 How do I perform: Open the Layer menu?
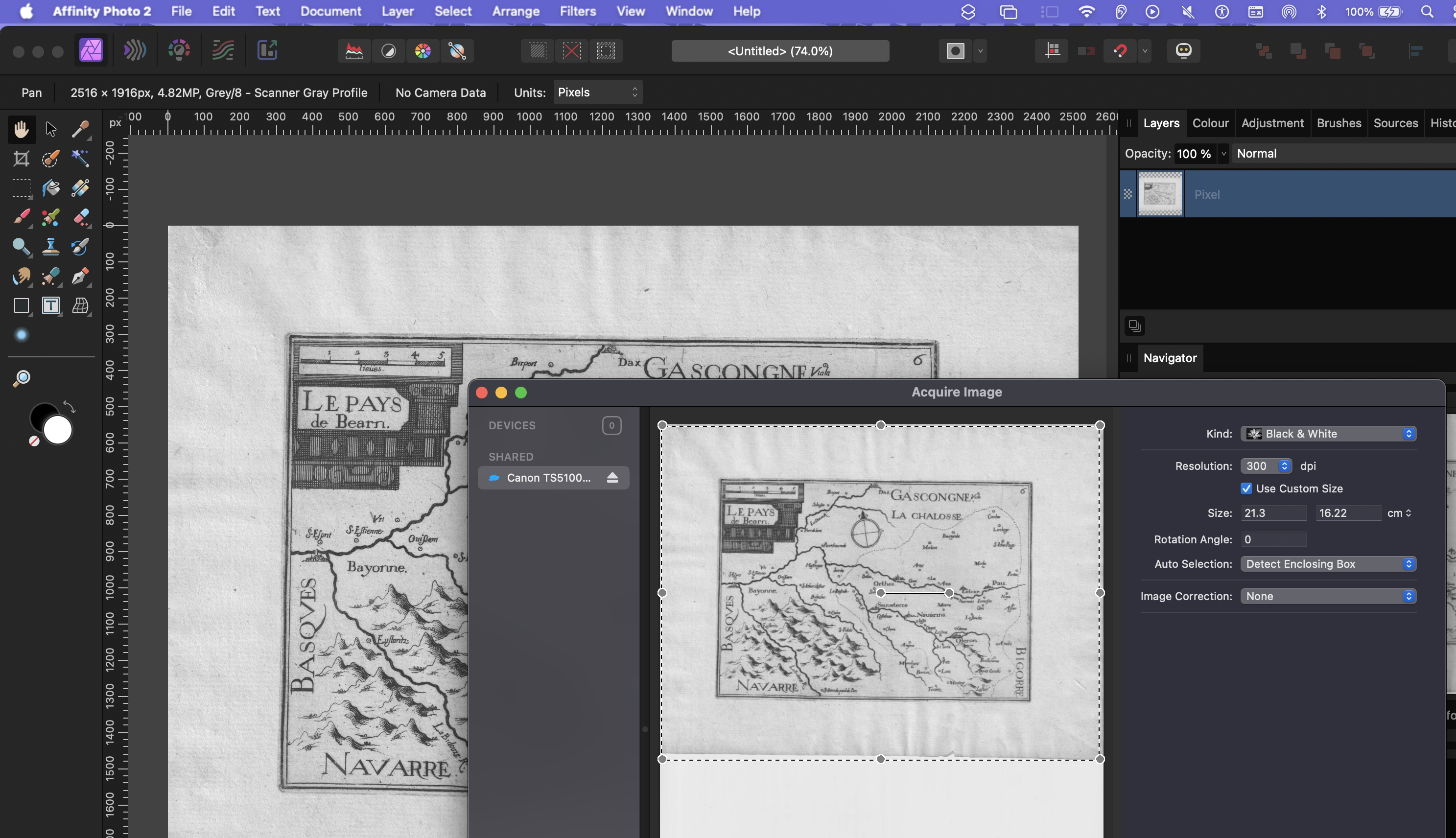click(397, 11)
